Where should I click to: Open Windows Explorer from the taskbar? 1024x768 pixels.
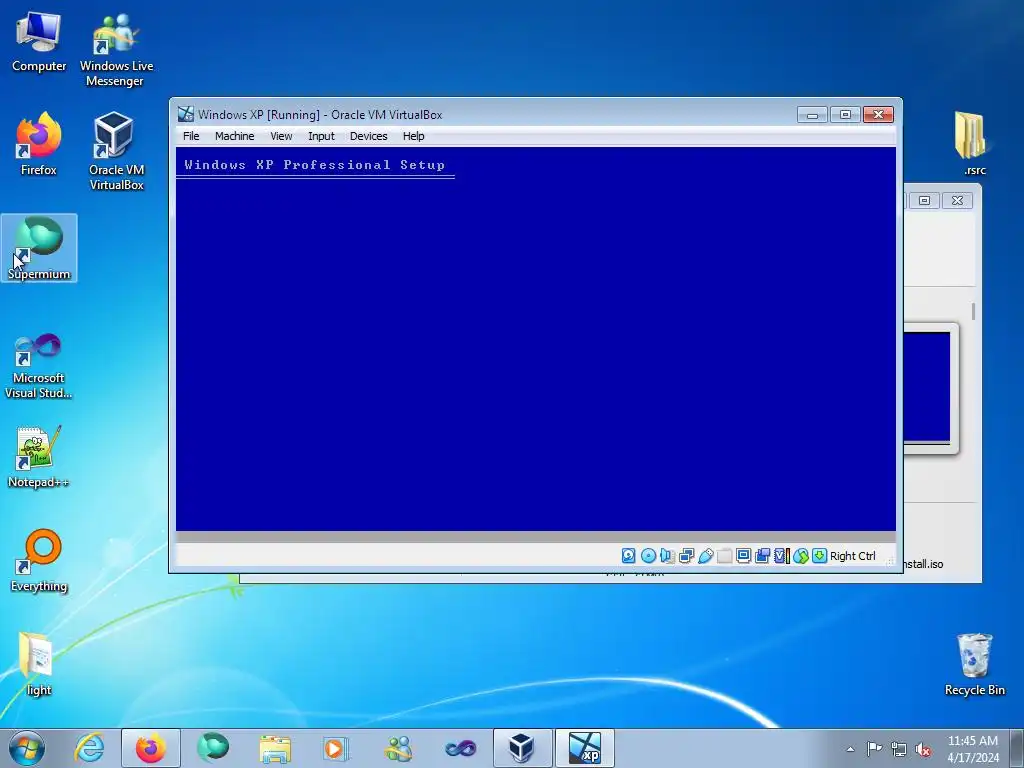tap(275, 748)
